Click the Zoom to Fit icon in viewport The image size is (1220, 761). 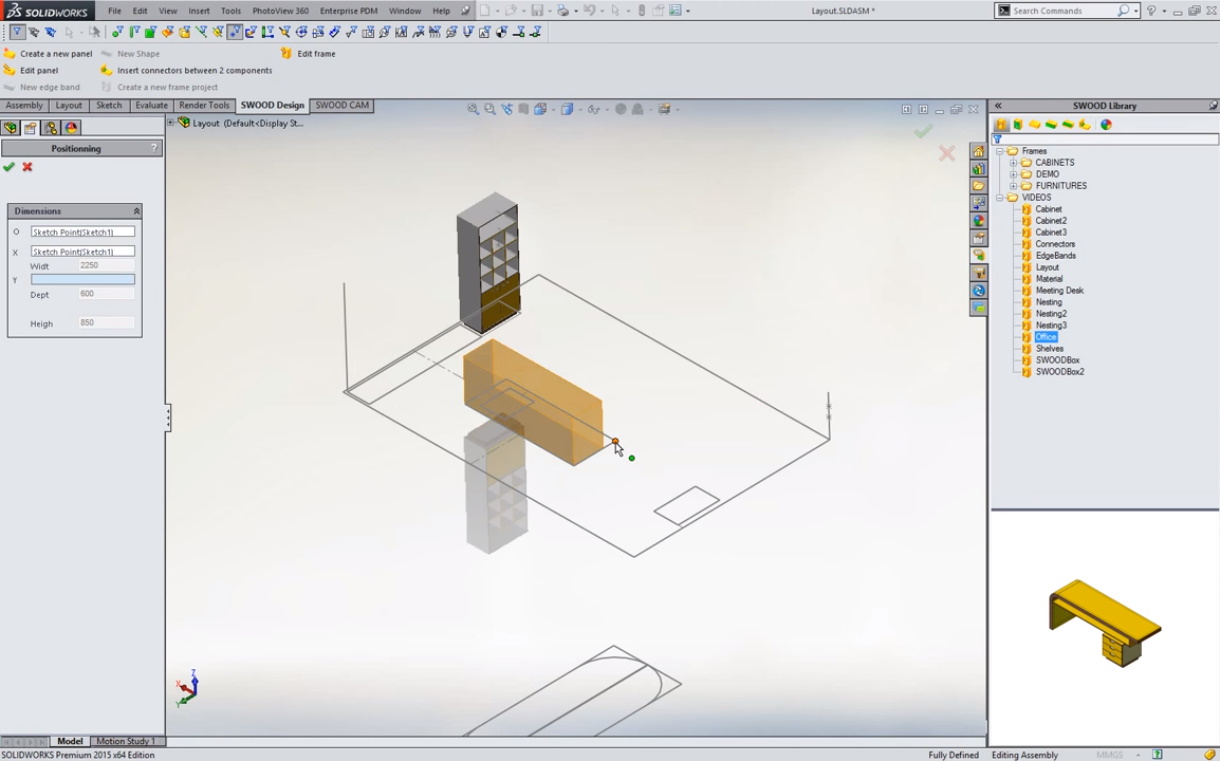coord(473,109)
